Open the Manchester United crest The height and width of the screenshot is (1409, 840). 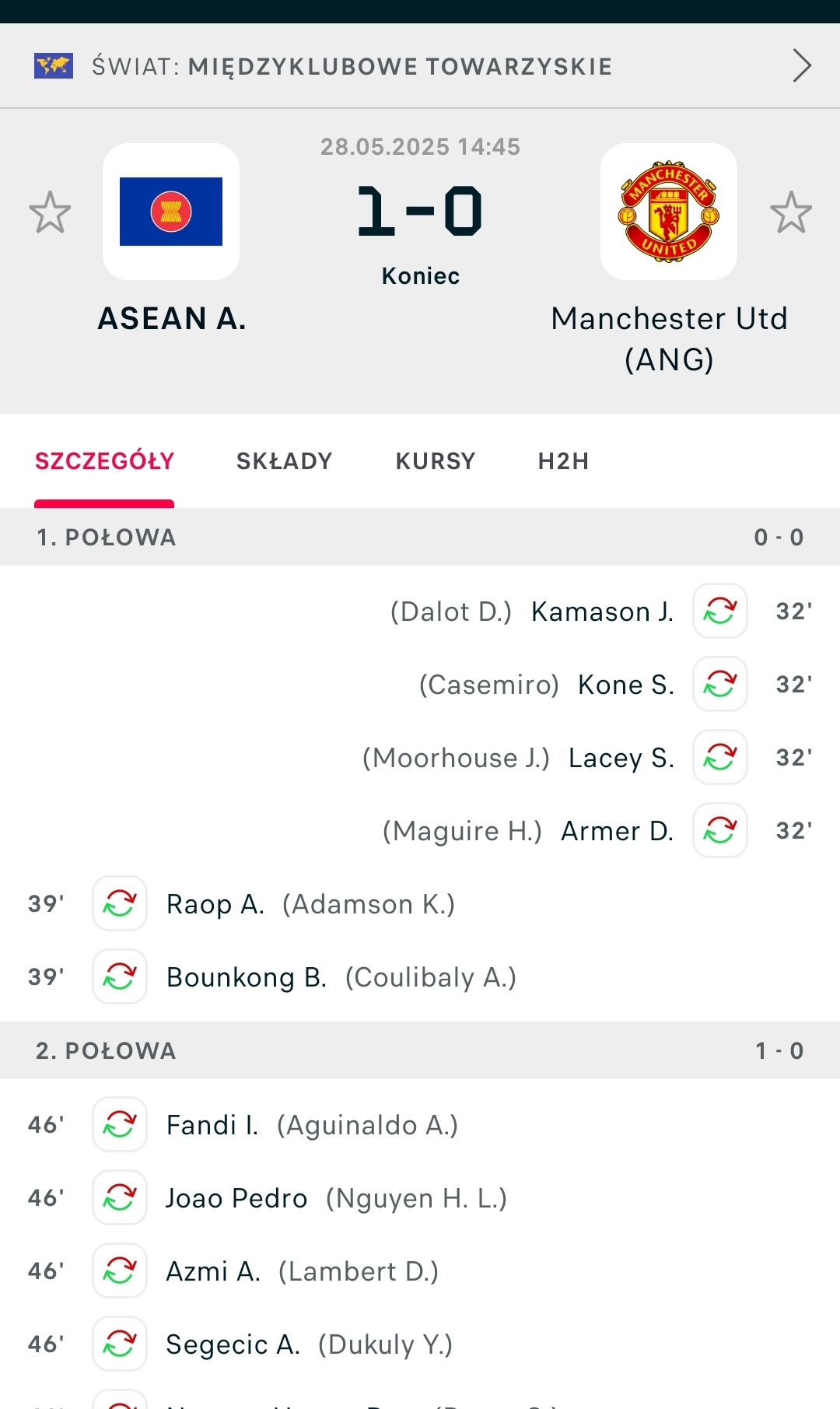[669, 212]
